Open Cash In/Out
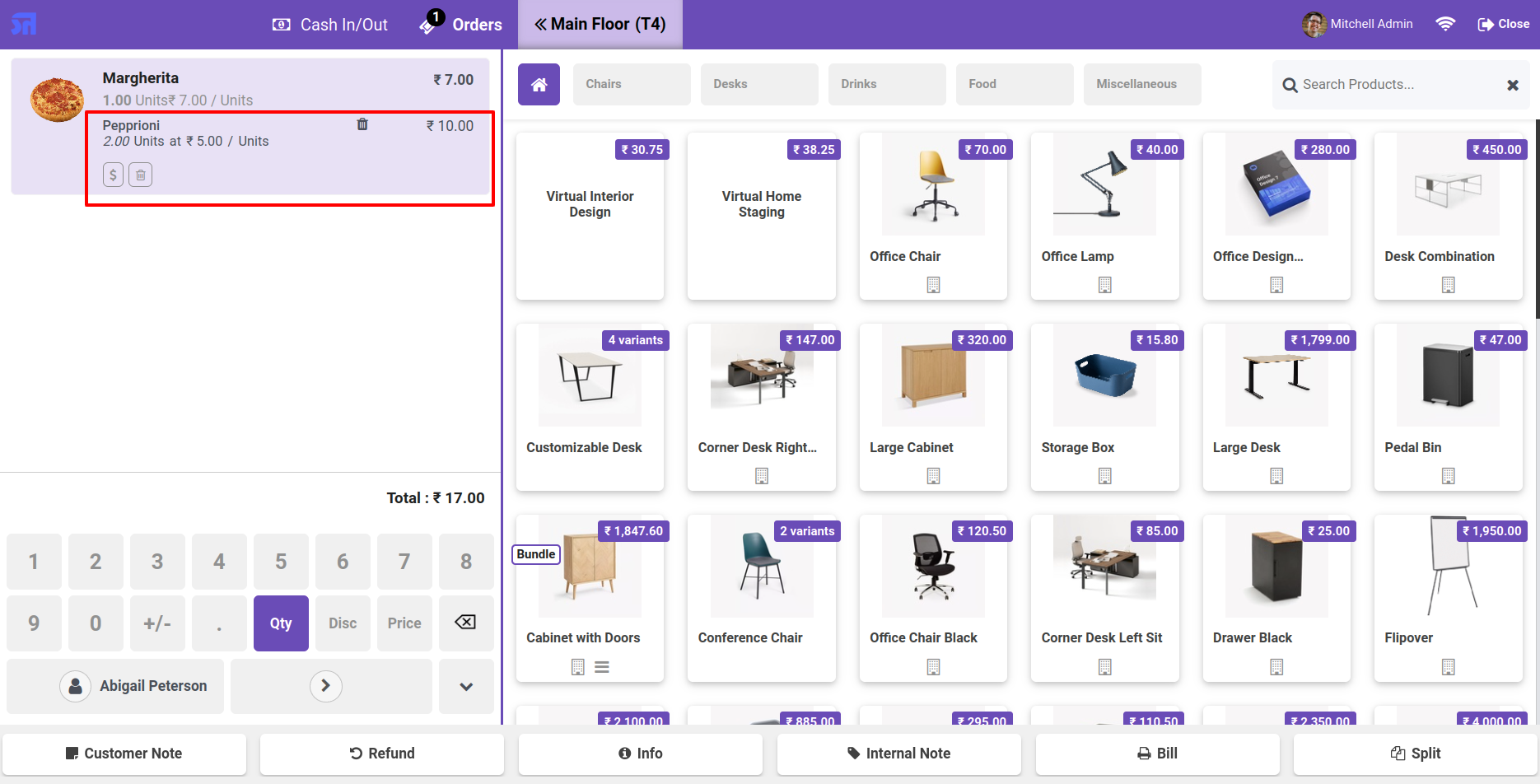Screen dimensions: 1540x784 [329, 25]
